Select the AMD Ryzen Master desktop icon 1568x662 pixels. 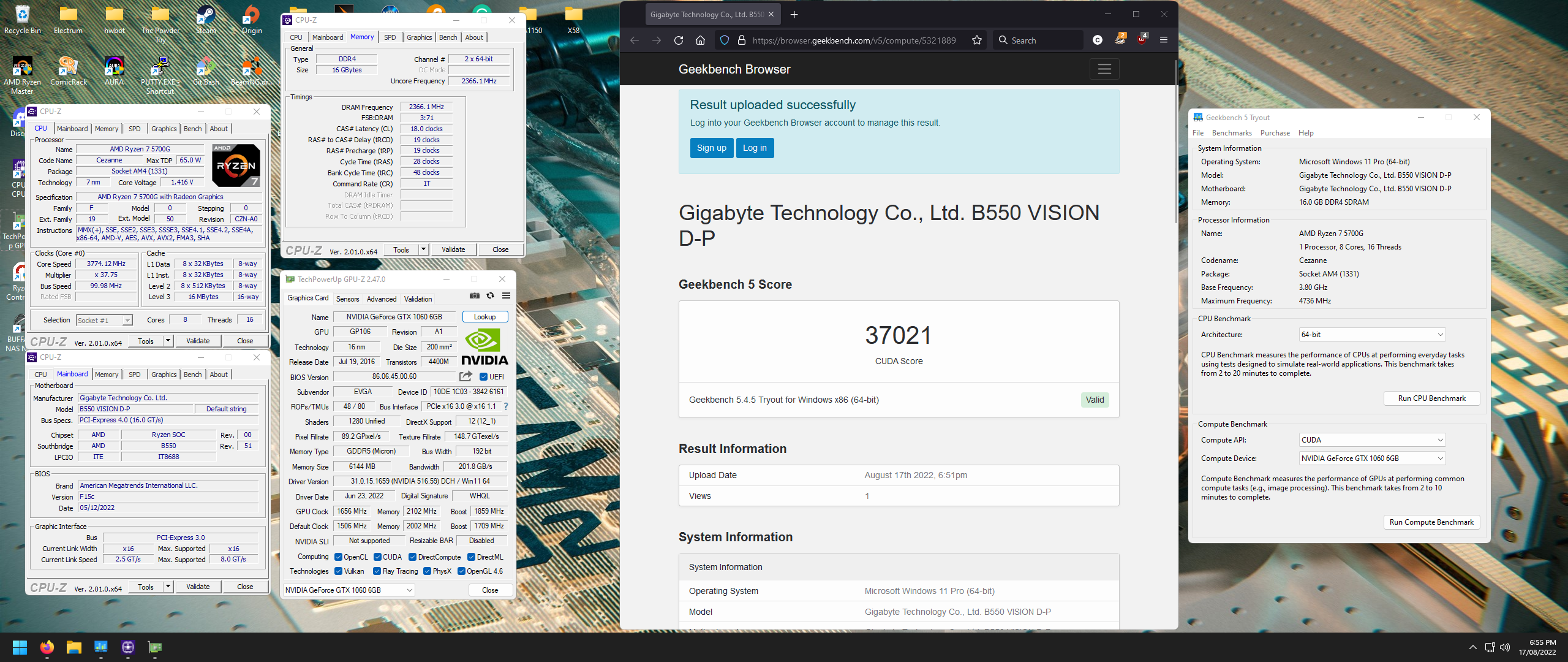(x=22, y=75)
